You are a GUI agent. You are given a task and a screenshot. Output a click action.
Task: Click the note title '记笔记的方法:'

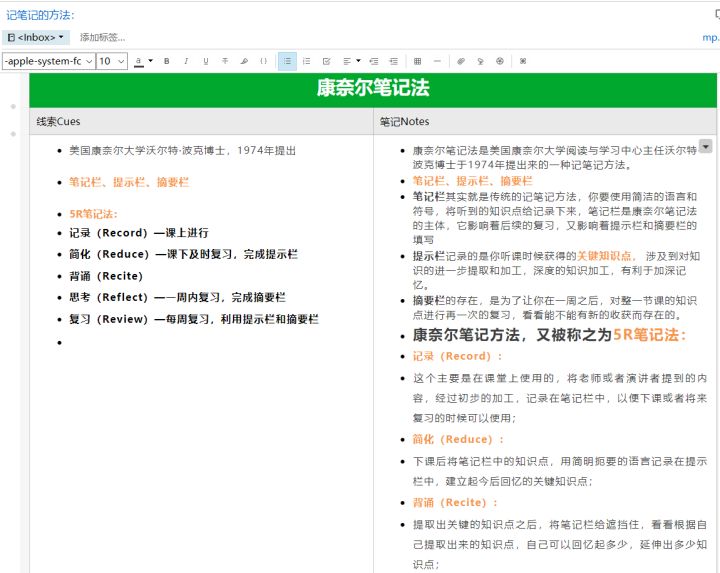40,15
